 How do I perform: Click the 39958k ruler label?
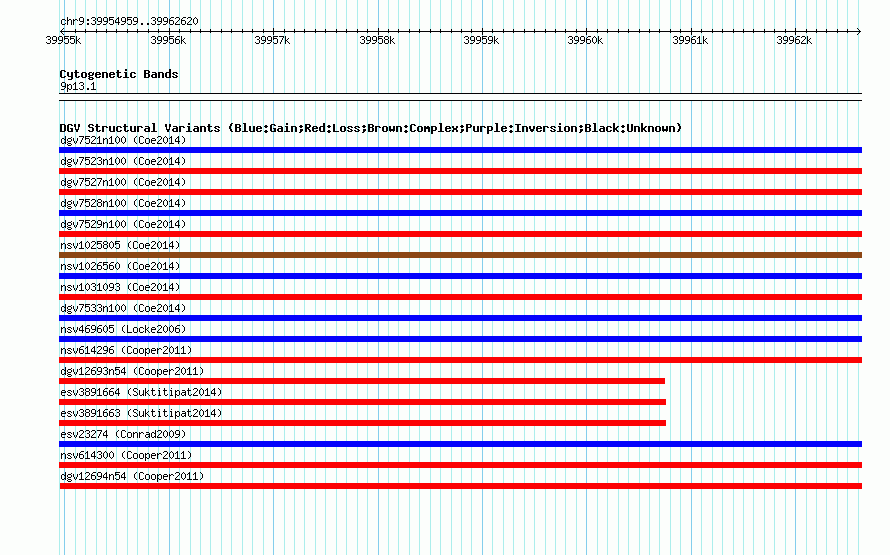377,40
